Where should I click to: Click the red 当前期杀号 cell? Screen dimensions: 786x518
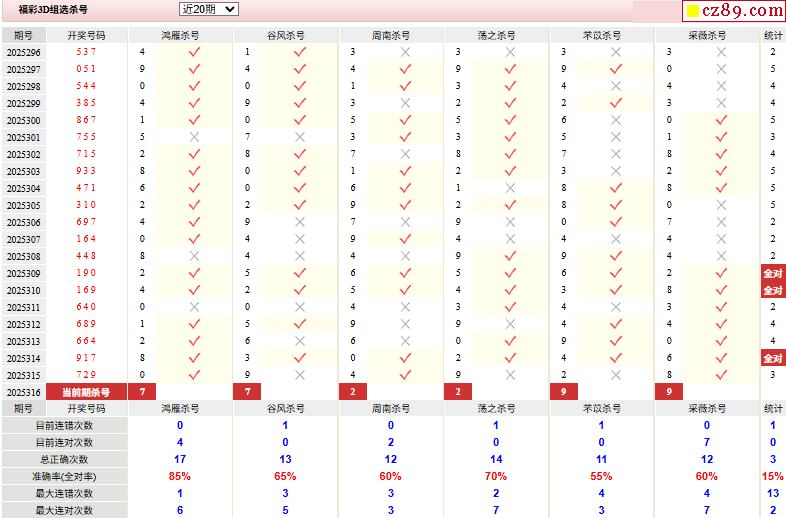point(86,392)
